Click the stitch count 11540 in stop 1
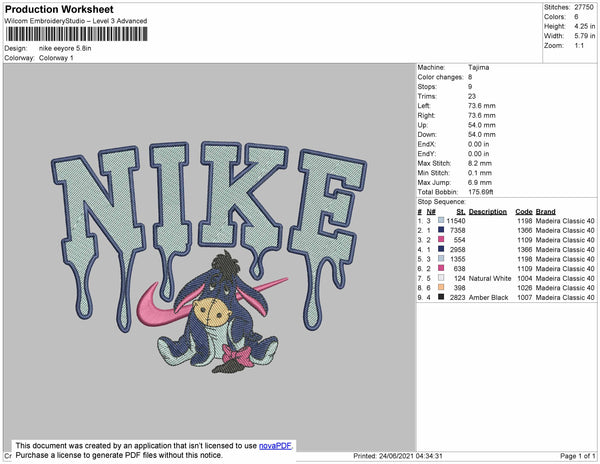600x464 pixels. [456, 221]
